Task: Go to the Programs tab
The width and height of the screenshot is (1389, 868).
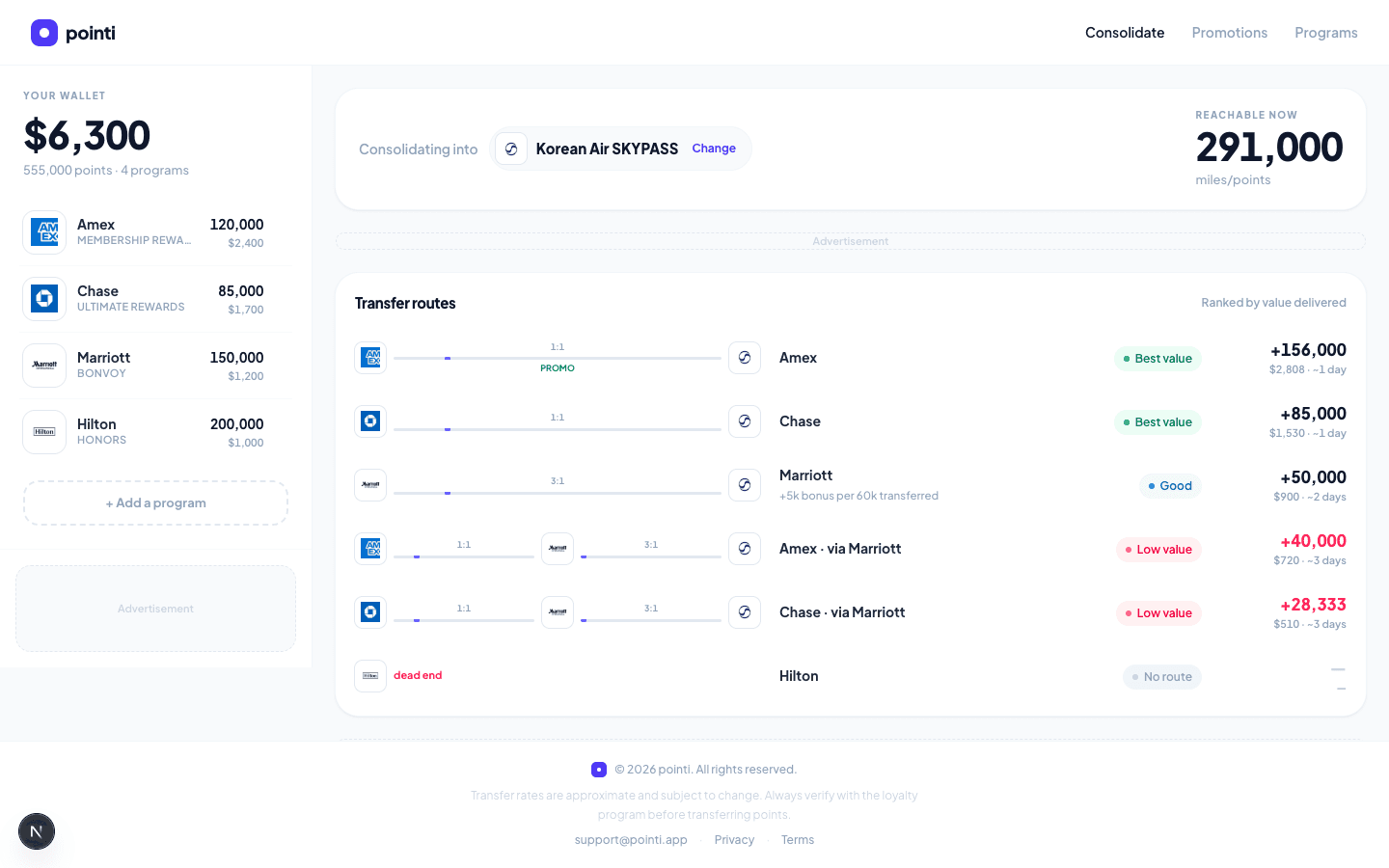Action: (1326, 33)
